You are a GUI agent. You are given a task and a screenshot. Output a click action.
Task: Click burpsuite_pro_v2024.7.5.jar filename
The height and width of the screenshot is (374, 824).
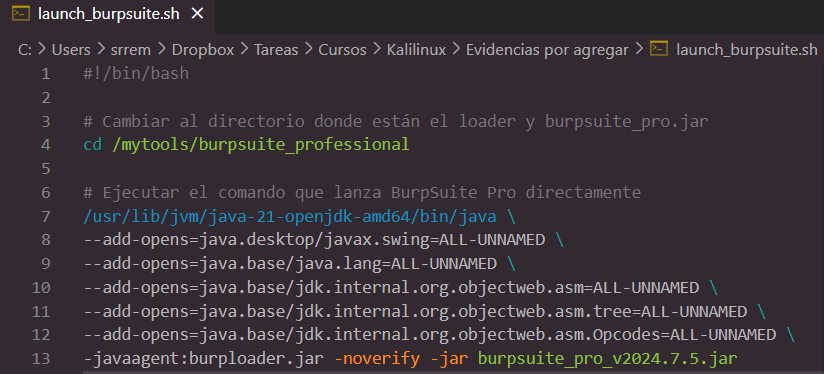[607, 359]
